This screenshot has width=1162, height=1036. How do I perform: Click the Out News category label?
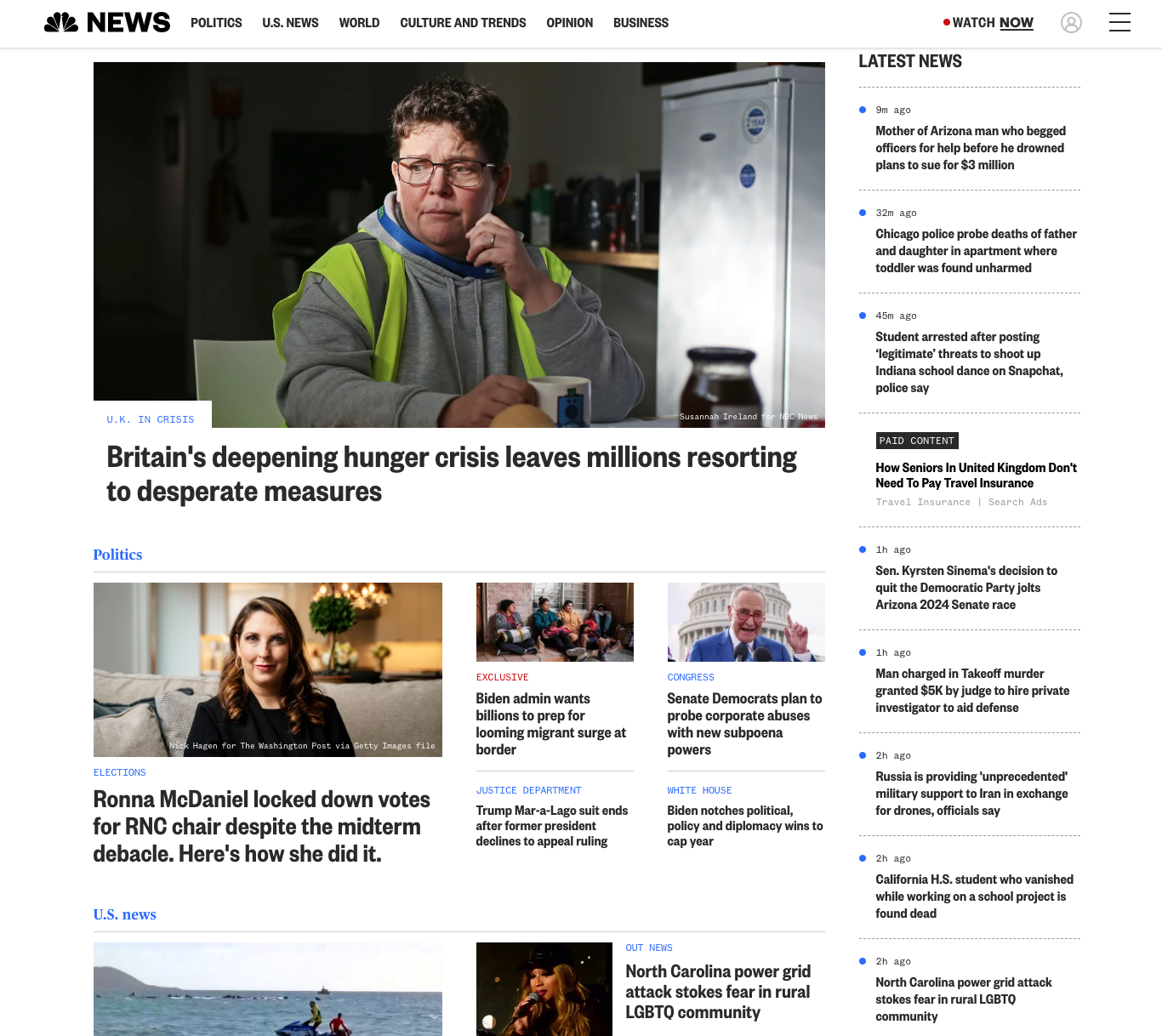tap(649, 948)
